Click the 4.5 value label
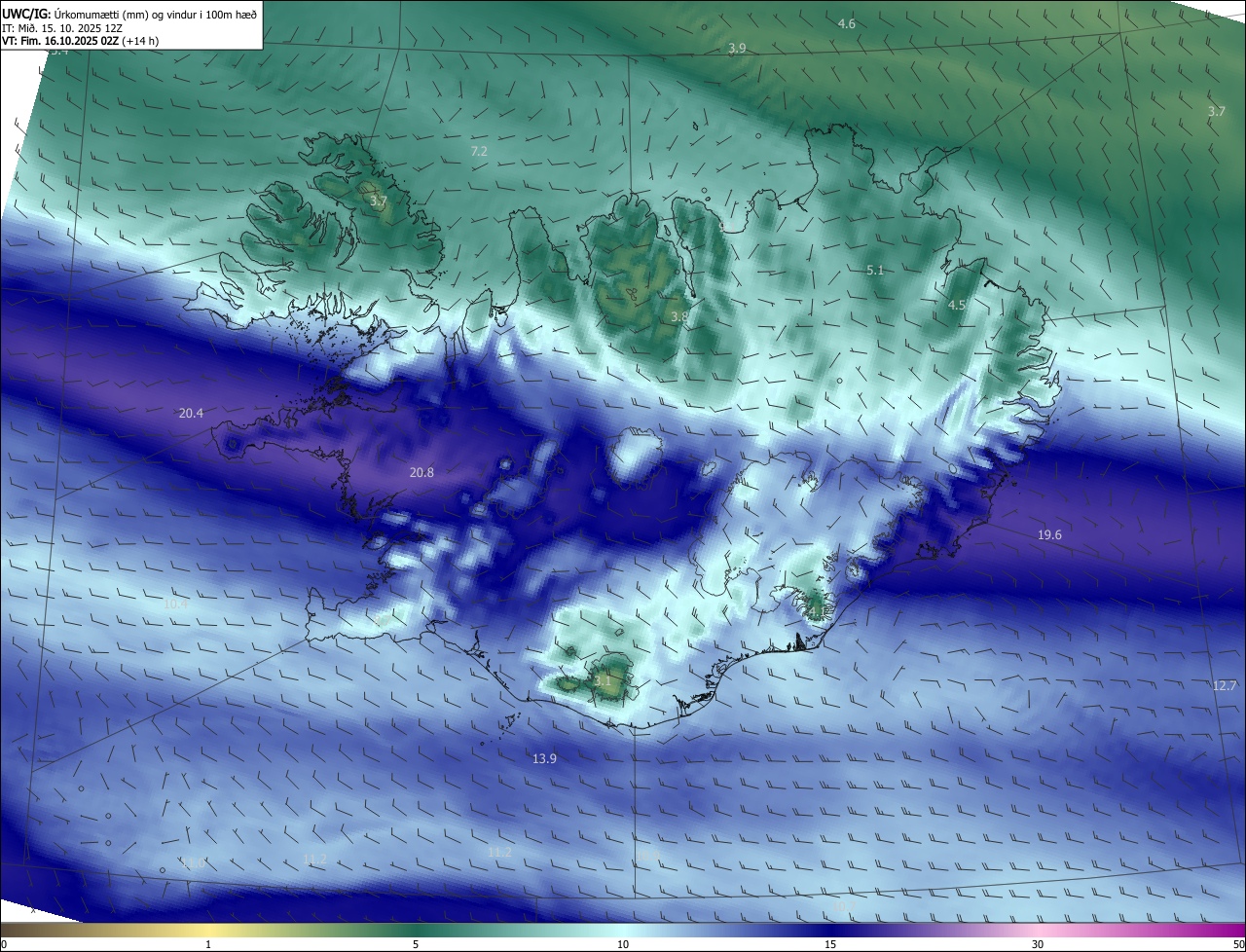The height and width of the screenshot is (952, 1246). pos(957,305)
